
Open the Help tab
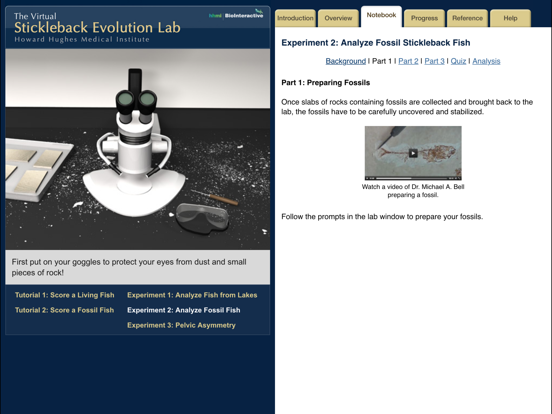(510, 18)
